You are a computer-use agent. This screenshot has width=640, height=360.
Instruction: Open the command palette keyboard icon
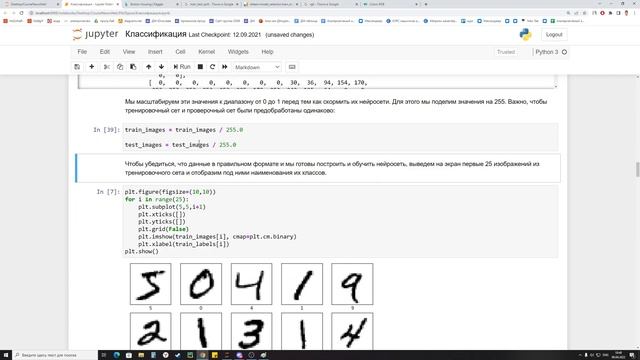pyautogui.click(x=292, y=67)
